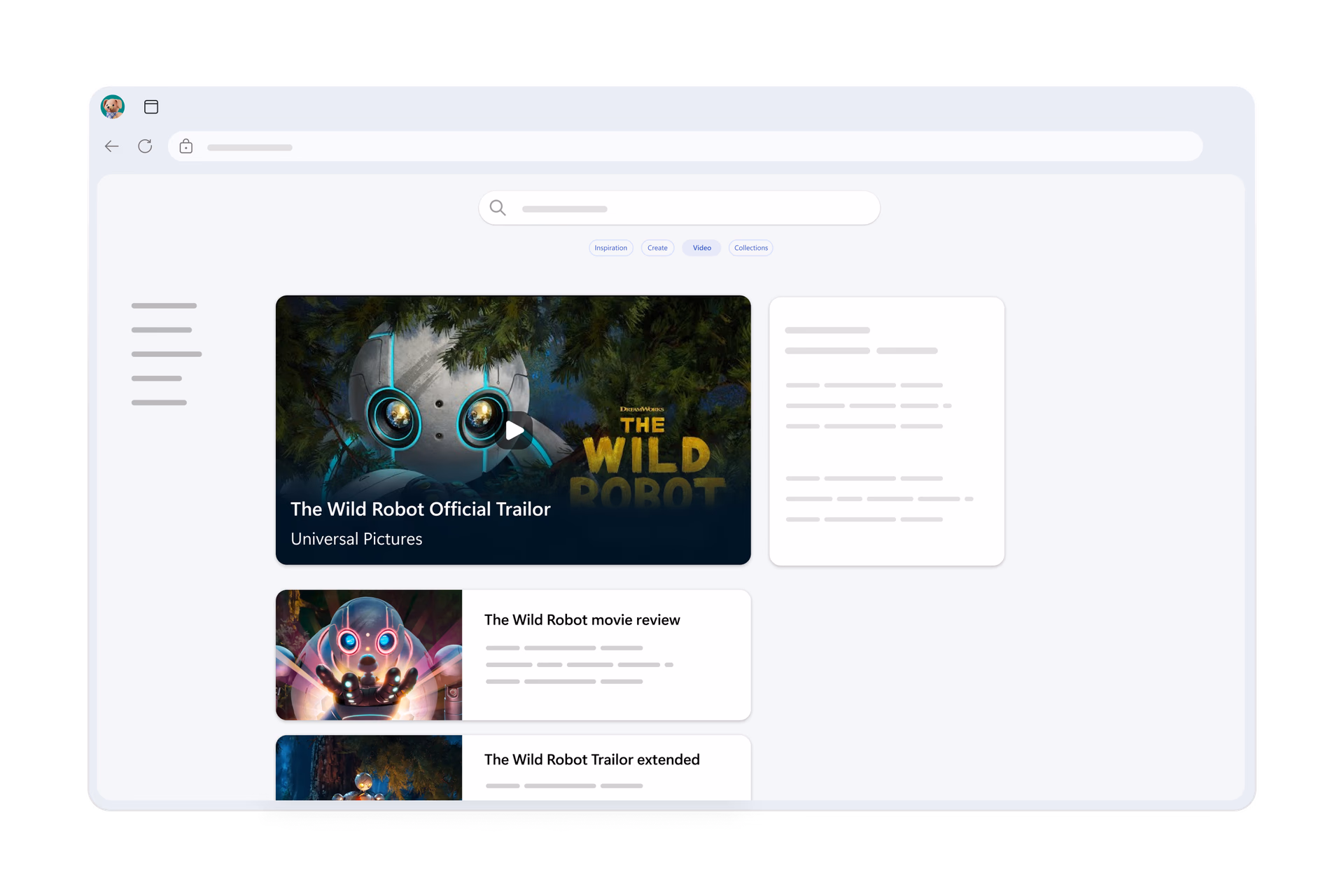Click Universal Pictures channel name
The height and width of the screenshot is (896, 1344).
(x=356, y=539)
